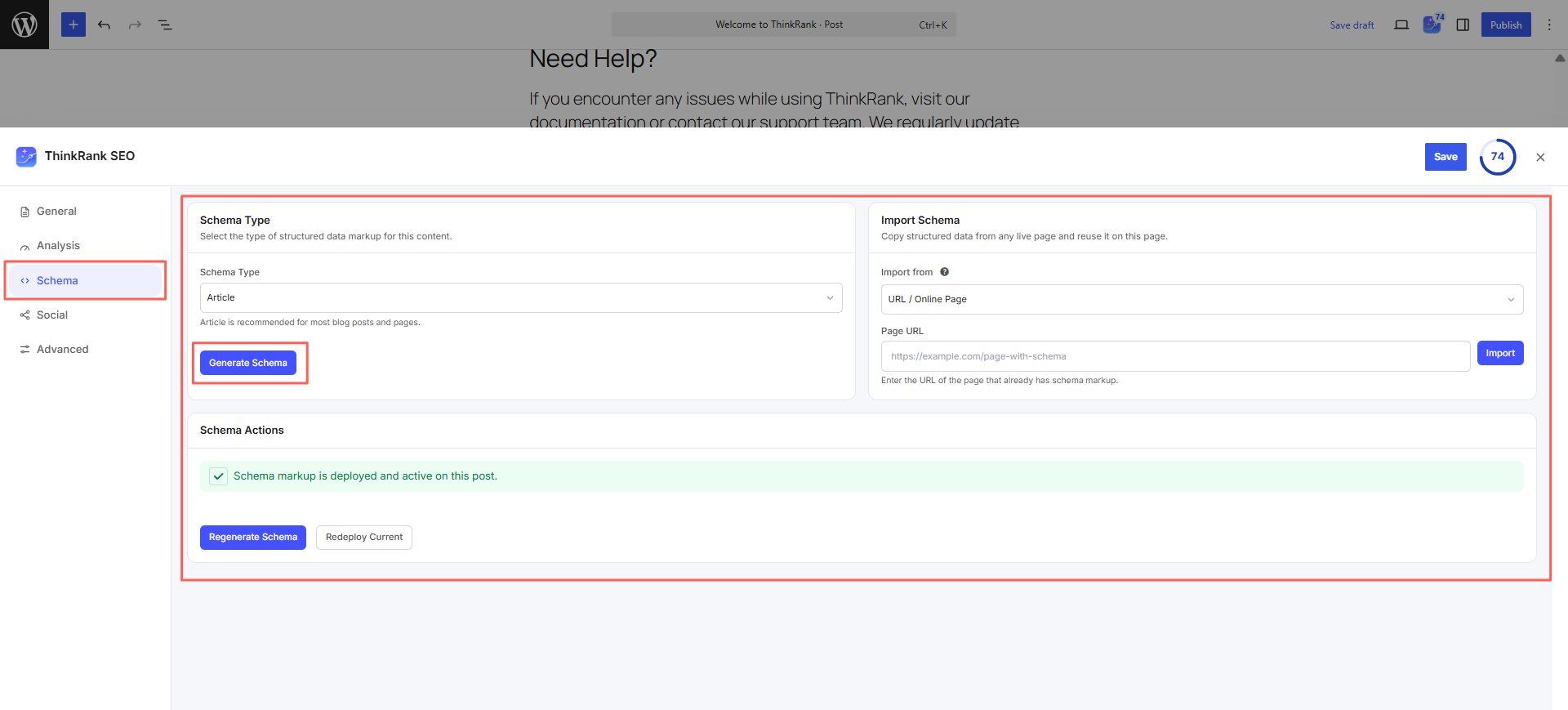This screenshot has height=710, width=1568.
Task: Open the document overview list icon
Action: (165, 25)
